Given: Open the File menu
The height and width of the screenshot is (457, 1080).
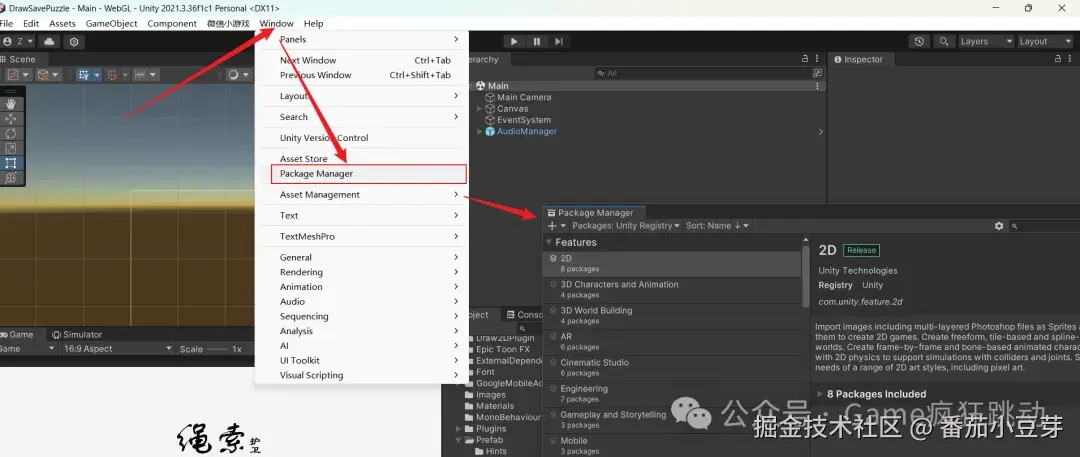Looking at the screenshot, I should [6, 23].
